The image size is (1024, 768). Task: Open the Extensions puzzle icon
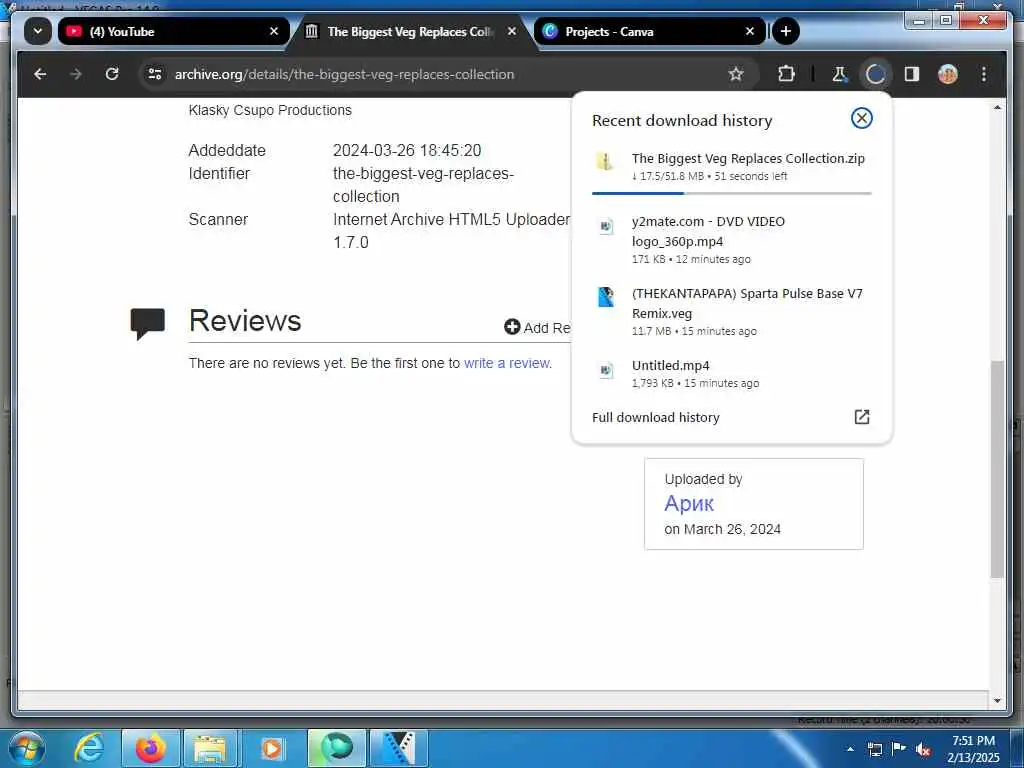tap(786, 74)
